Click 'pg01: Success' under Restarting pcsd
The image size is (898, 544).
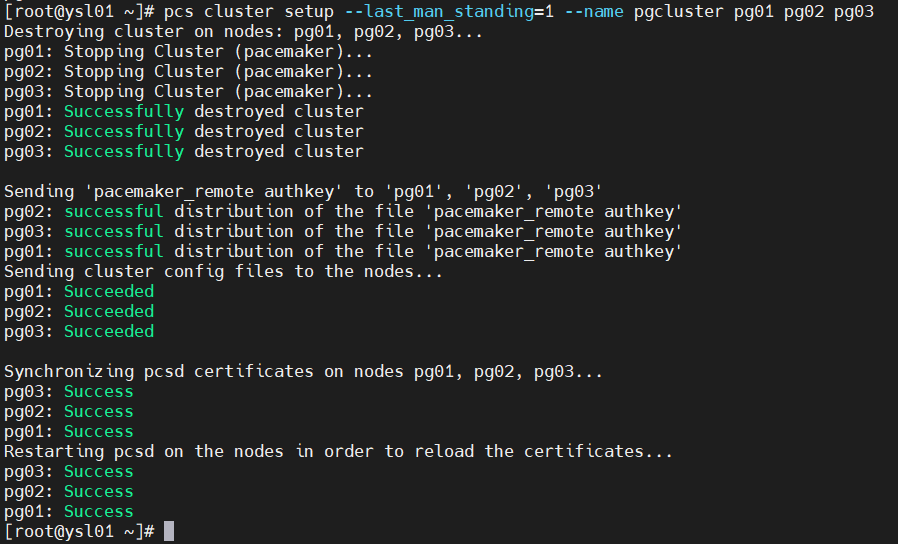click(x=69, y=512)
